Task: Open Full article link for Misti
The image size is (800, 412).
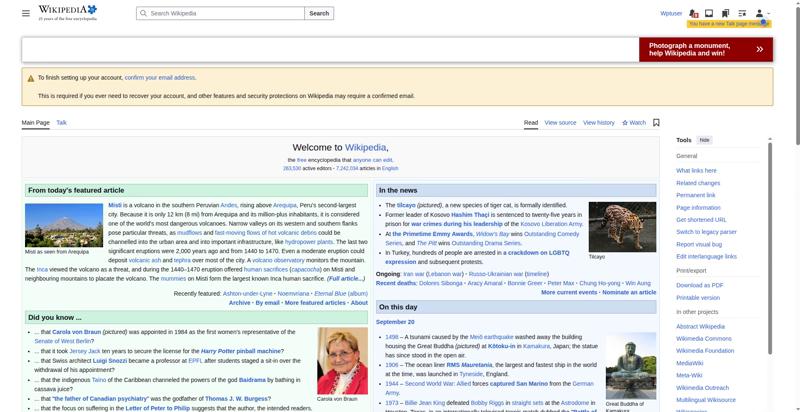Action: (346, 278)
